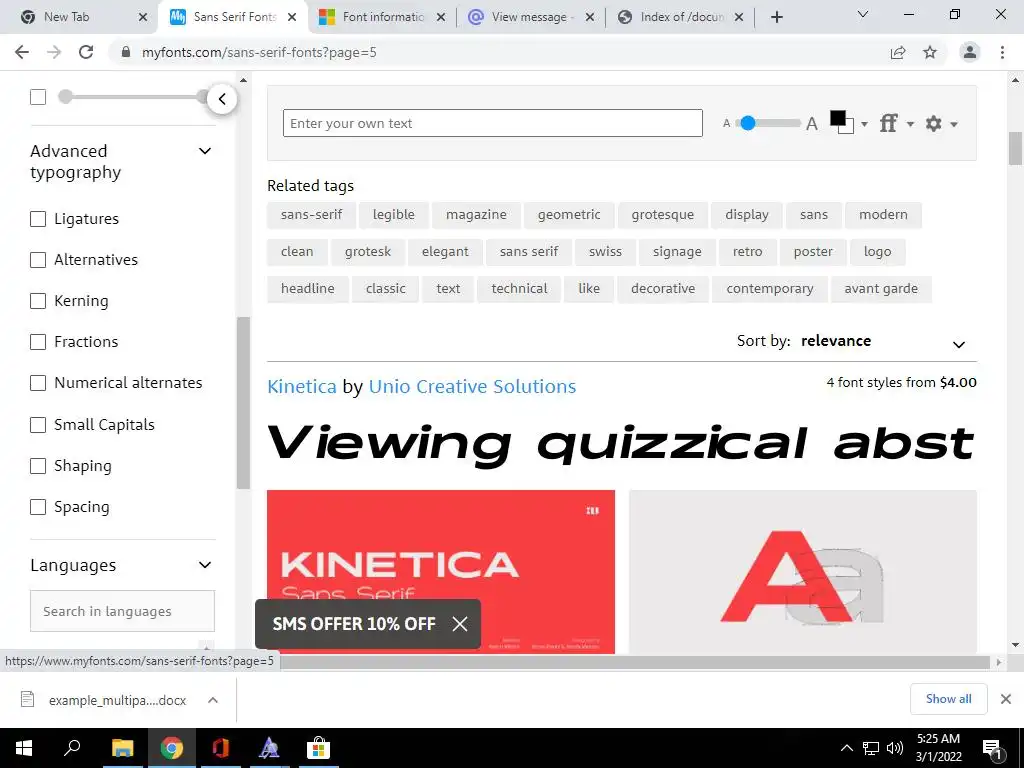Click the left range slider handle in sidebar
The width and height of the screenshot is (1024, 768).
pos(65,97)
